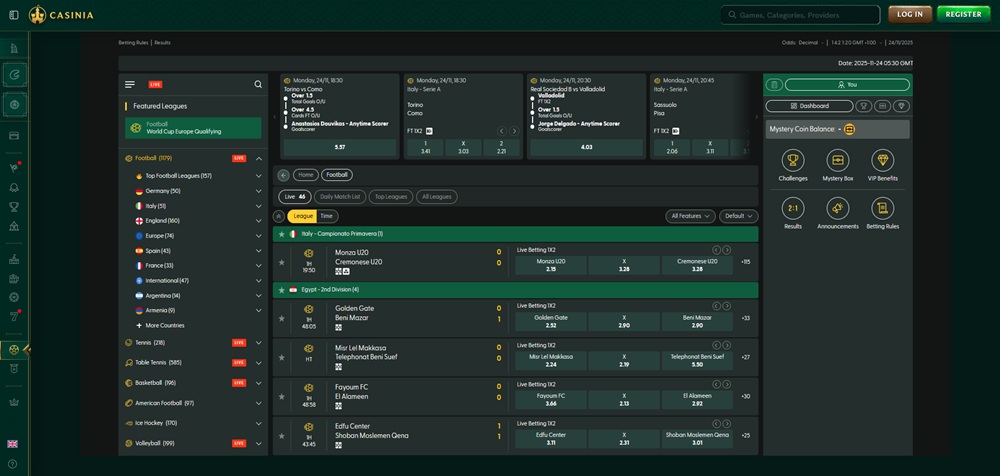Select the active sportsbook football icon in left sidebar

click(14, 350)
